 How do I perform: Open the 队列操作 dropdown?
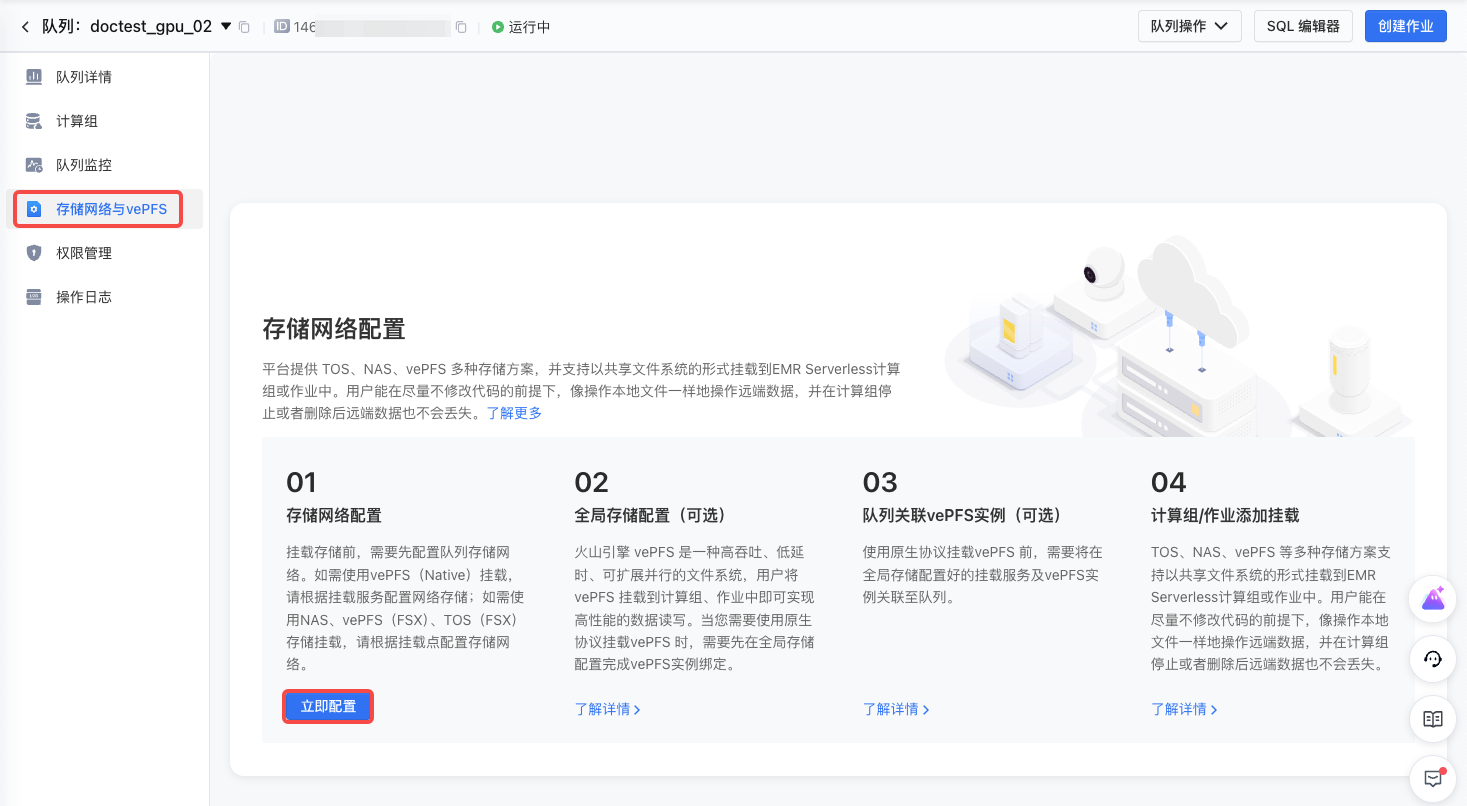pyautogui.click(x=1189, y=26)
